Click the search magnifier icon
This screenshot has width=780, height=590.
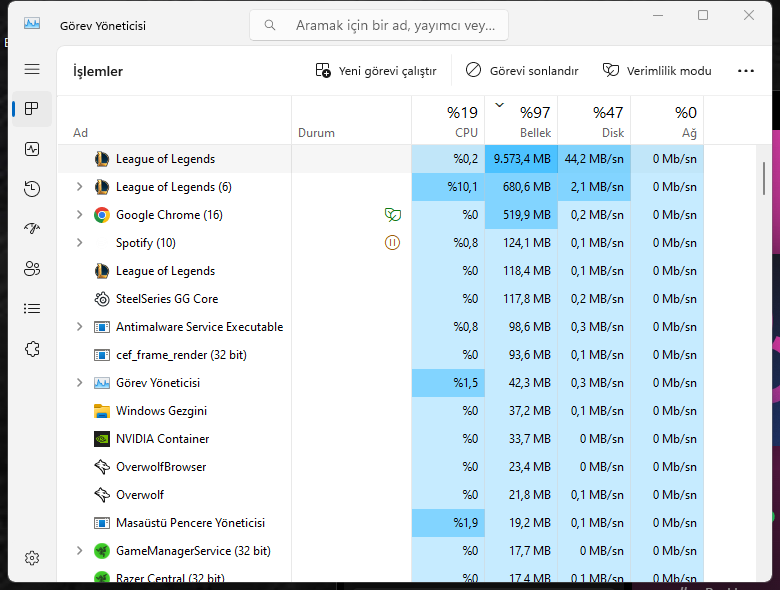(270, 25)
